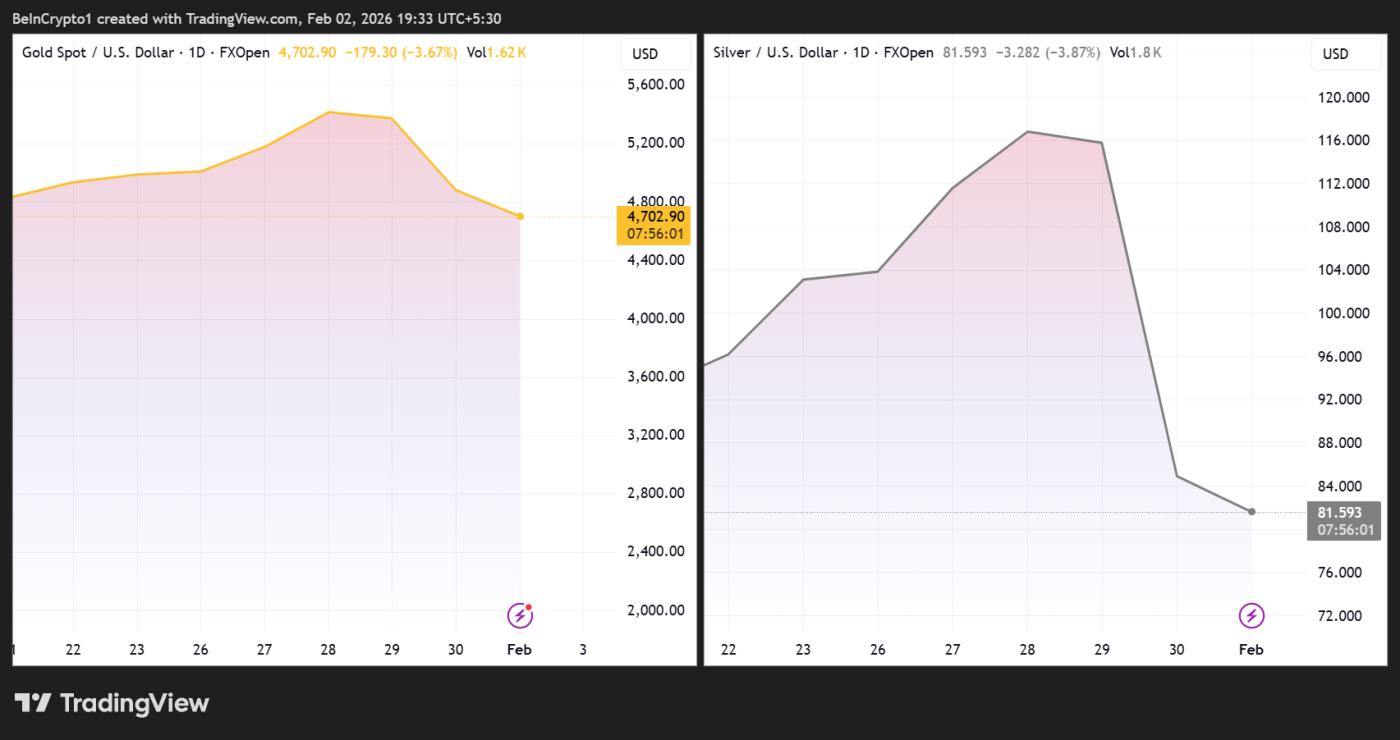Click the red notification dot on the gold chart's lightning icon
Screen dimensions: 1400x740
click(x=529, y=605)
